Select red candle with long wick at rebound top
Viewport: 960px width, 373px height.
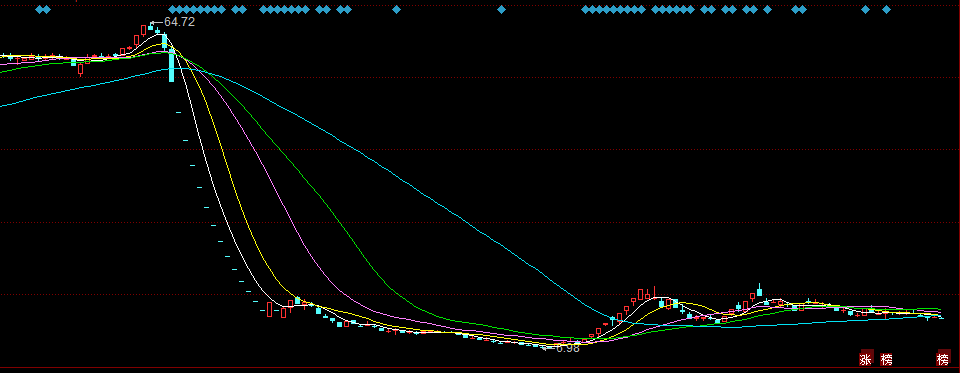tap(654, 293)
